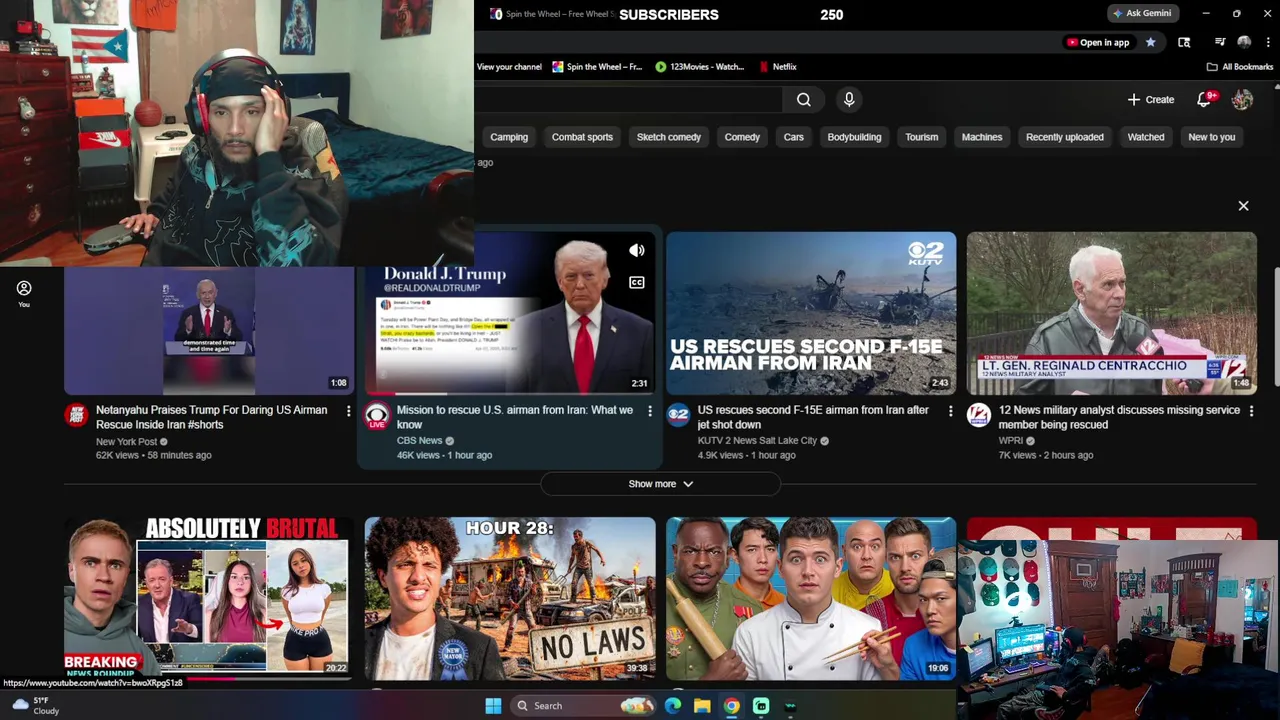1280x720 pixels.
Task: Open options for 12 News military analyst video
Action: click(1251, 411)
